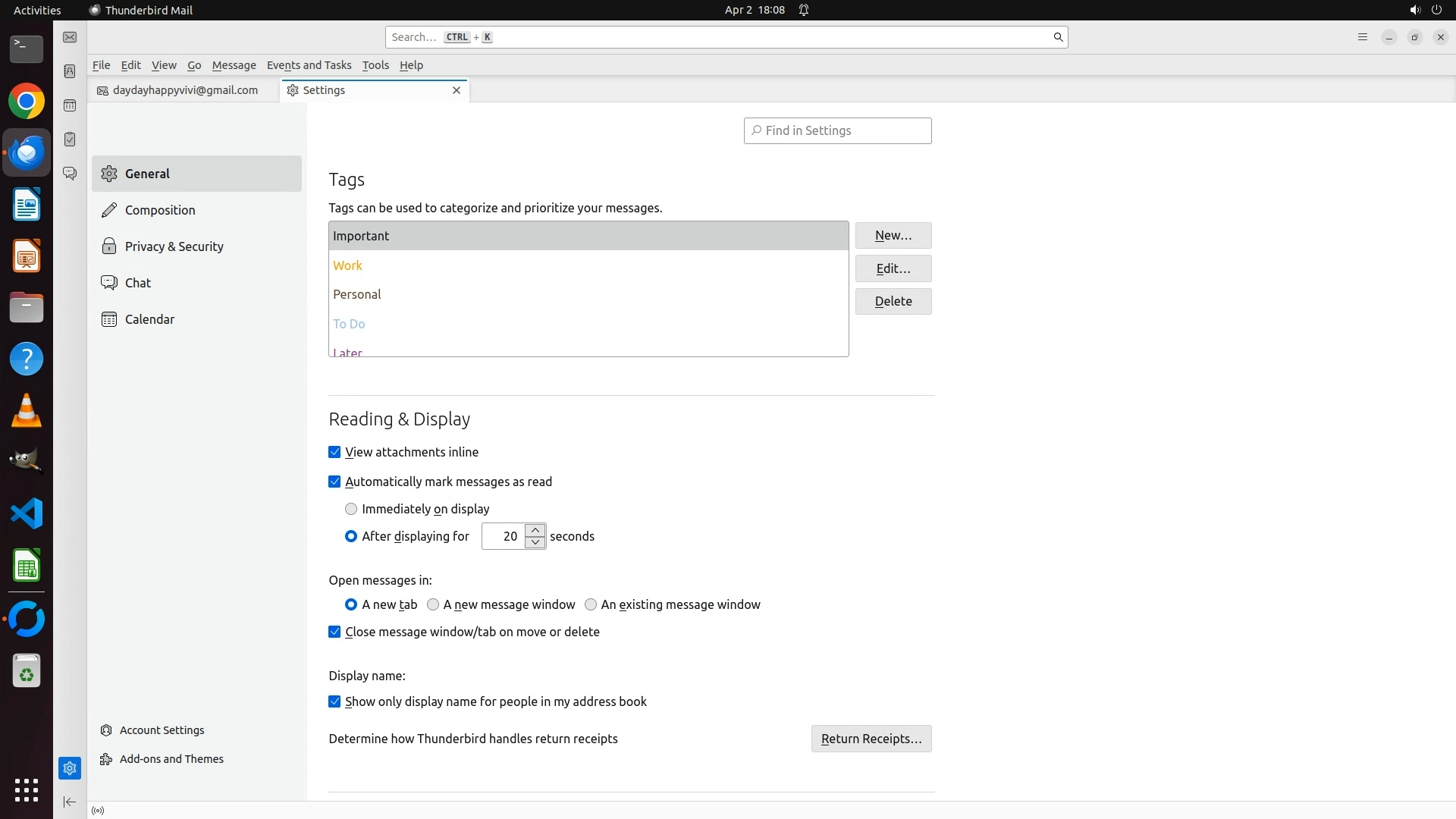Open Mail space in left toolbar
The image size is (1456, 819).
[70, 37]
